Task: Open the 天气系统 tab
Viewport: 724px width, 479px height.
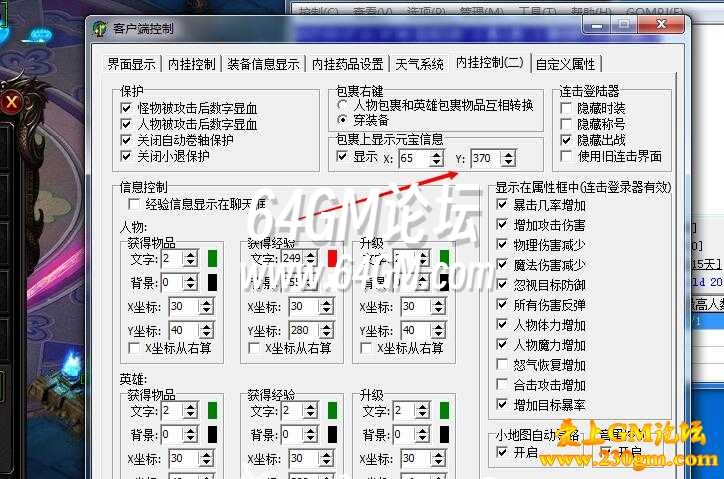Action: click(x=419, y=64)
